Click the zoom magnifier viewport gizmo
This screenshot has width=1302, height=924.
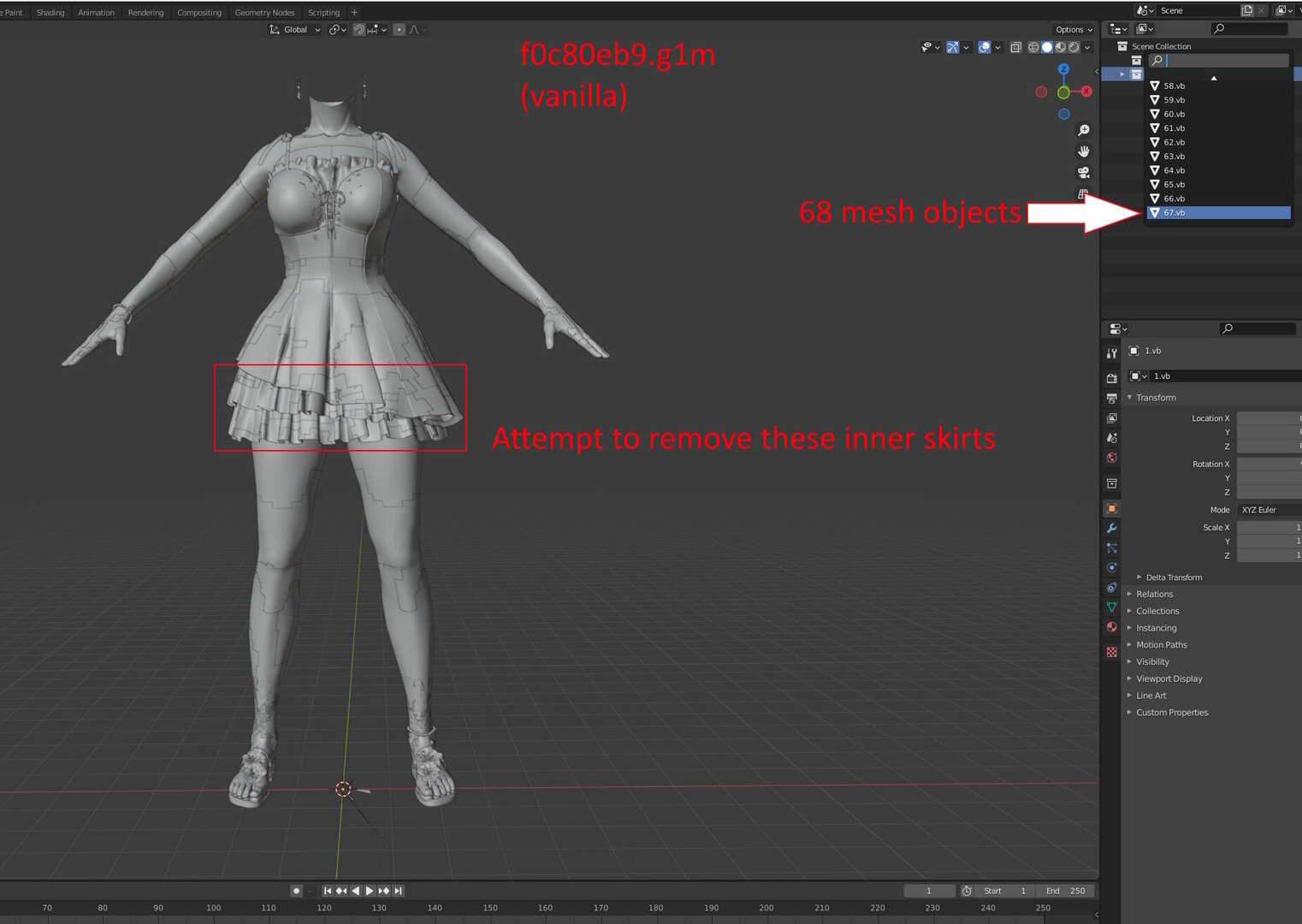(x=1083, y=130)
